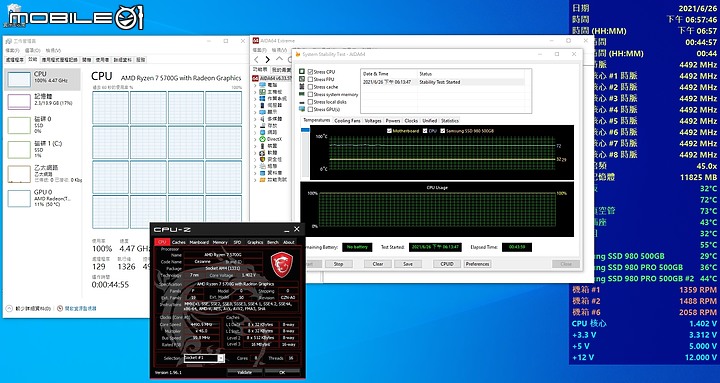The height and width of the screenshot is (383, 720).
Task: Click the 效能測試 benchmark folder icon in tree
Action: click(262, 180)
